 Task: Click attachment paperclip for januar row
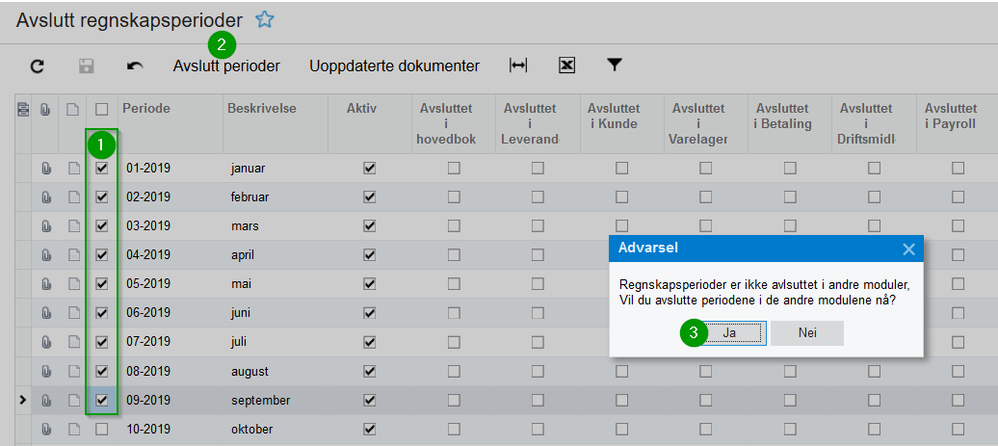pos(45,168)
